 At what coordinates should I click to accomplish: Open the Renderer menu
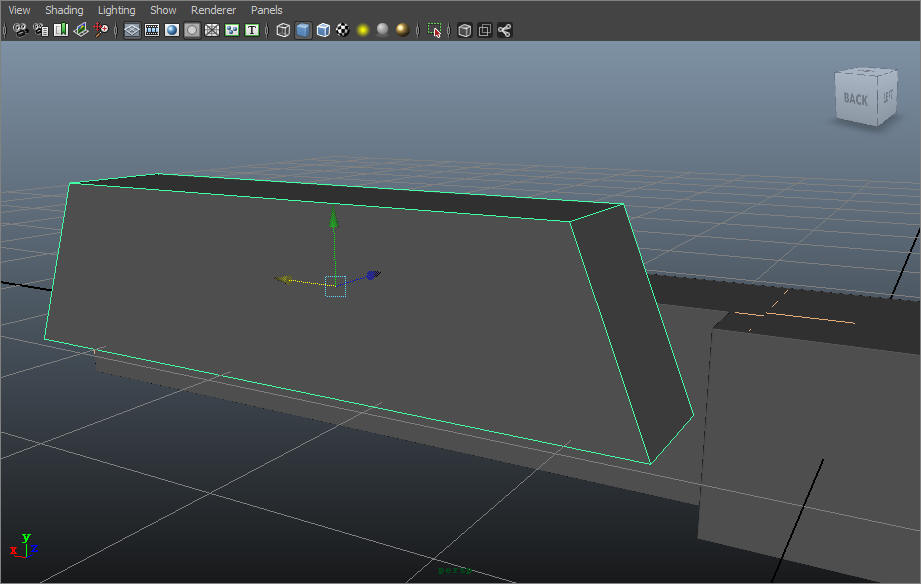pyautogui.click(x=213, y=10)
